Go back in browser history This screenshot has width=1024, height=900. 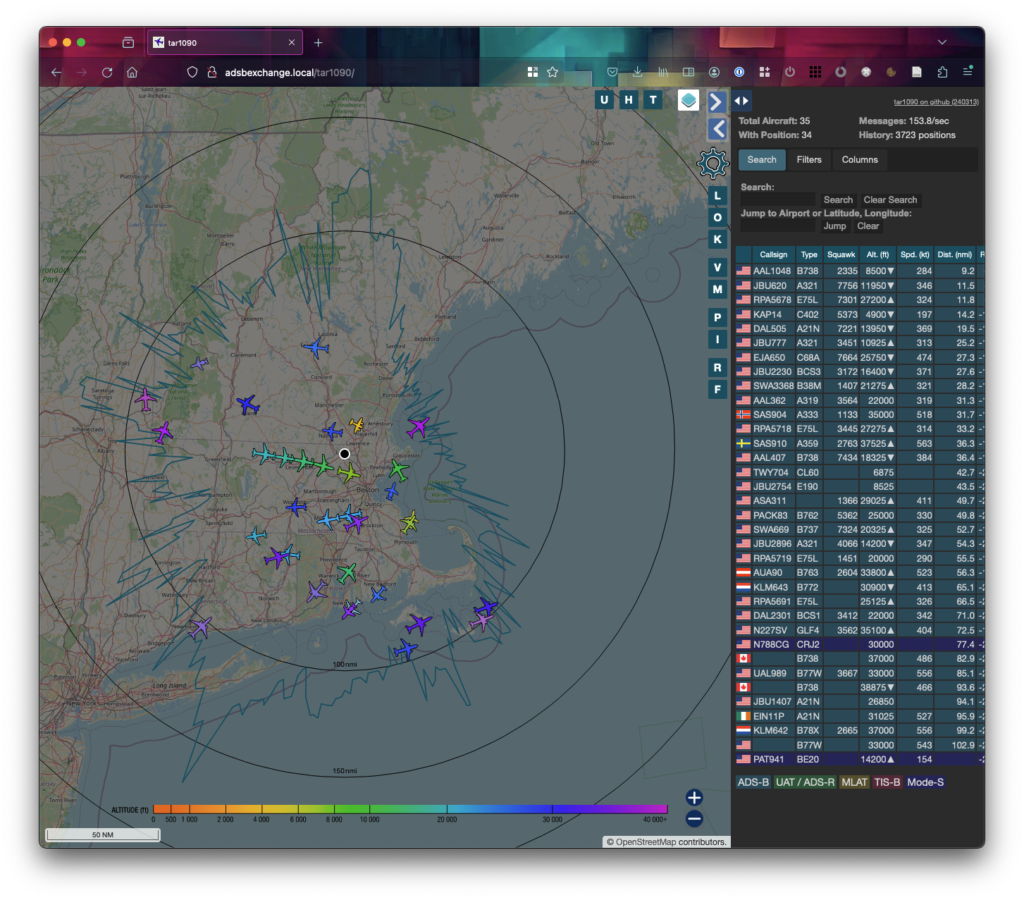click(56, 72)
